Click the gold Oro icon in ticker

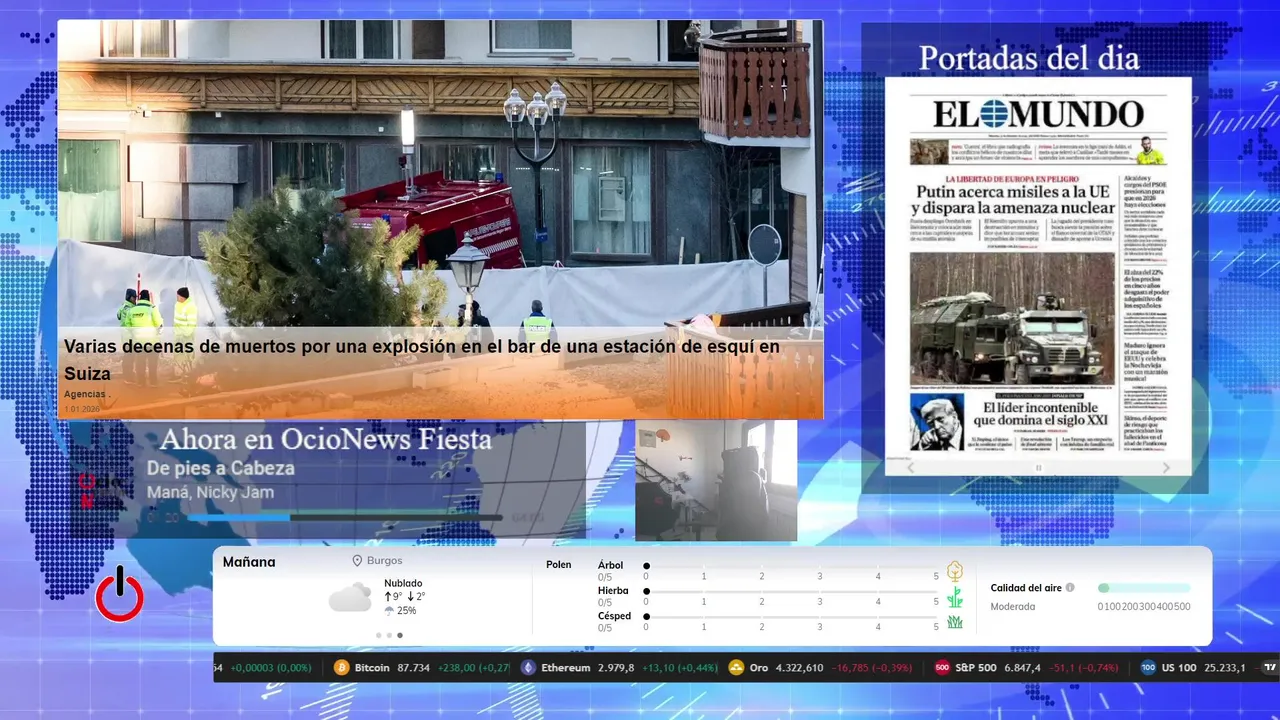[736, 668]
